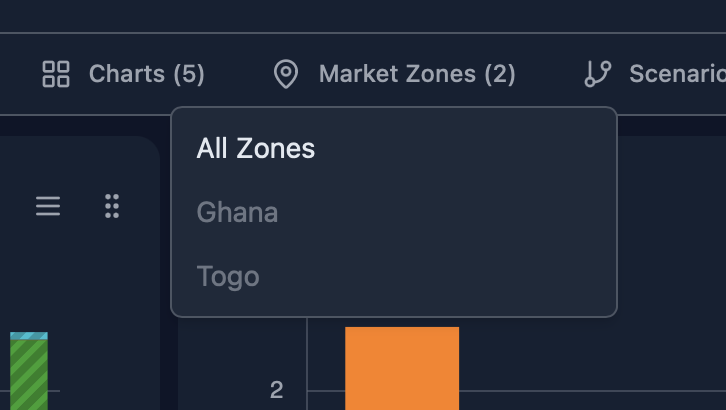Click the green striped bar segment
Viewport: 726px width, 410px height.
[x=29, y=375]
